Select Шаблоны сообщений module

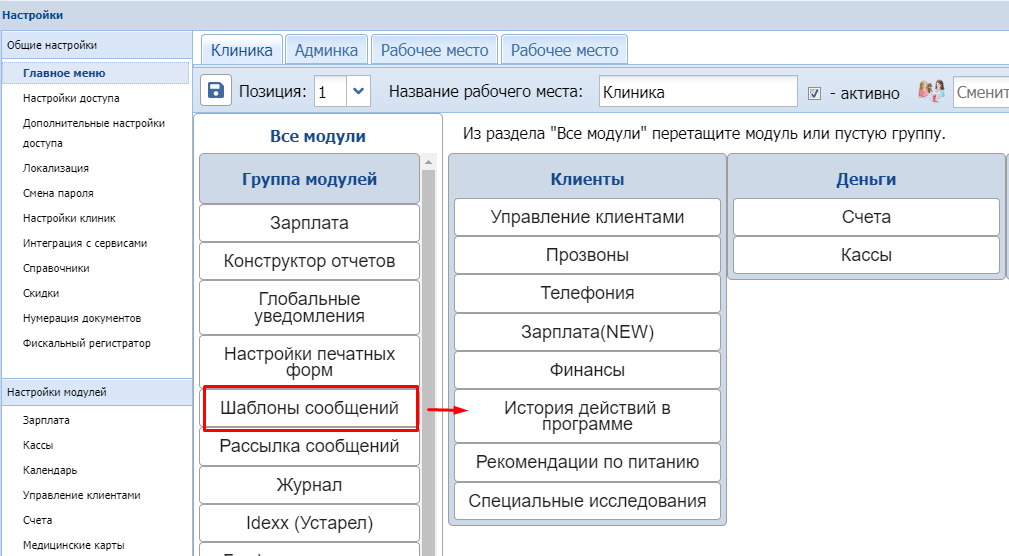pyautogui.click(x=309, y=408)
